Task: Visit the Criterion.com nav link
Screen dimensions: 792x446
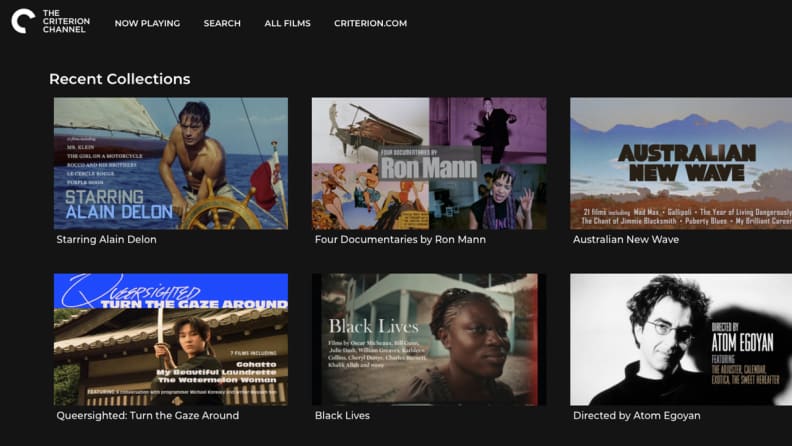Action: [370, 23]
